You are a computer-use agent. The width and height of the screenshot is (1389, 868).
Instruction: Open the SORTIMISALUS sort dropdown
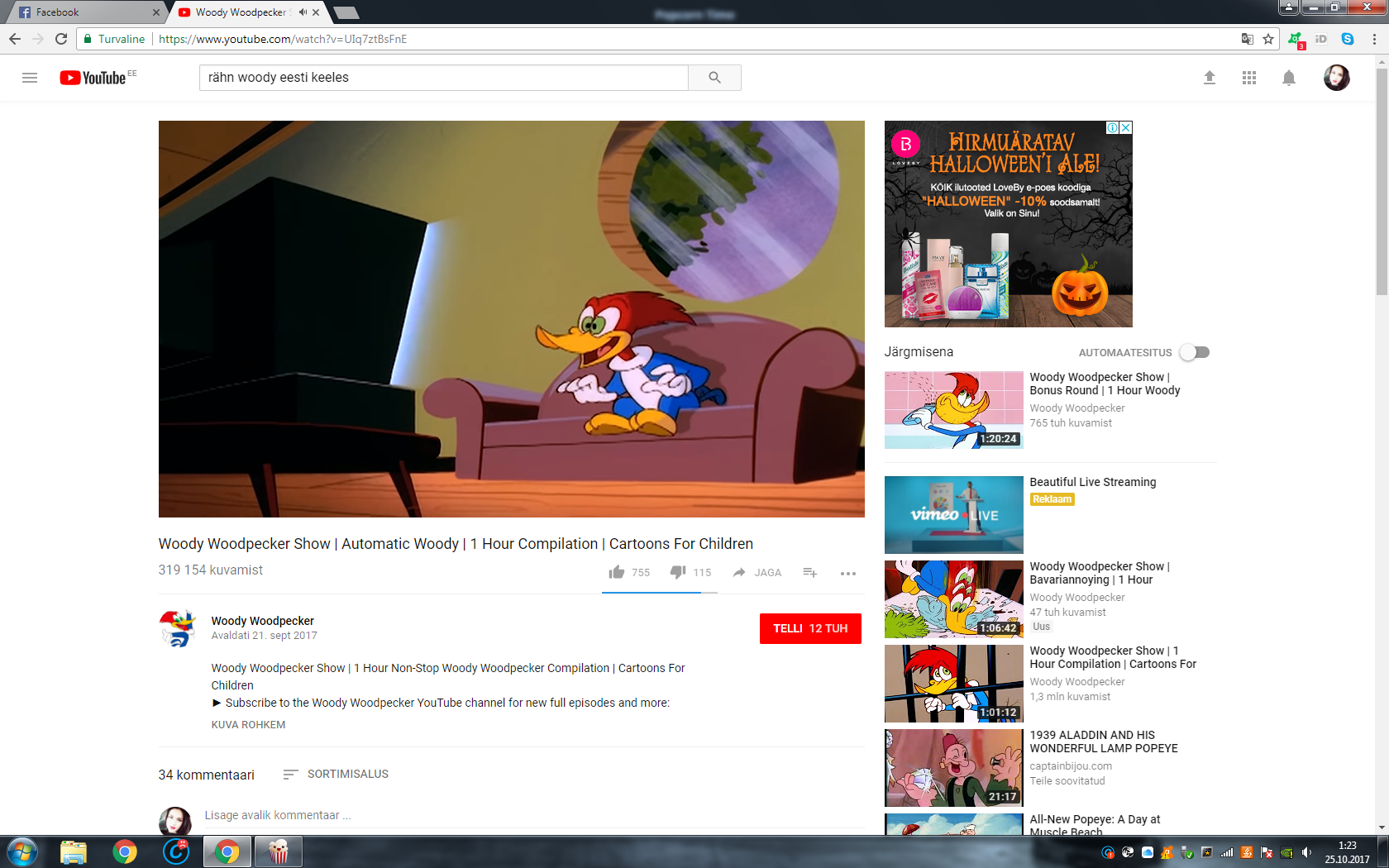pos(336,775)
